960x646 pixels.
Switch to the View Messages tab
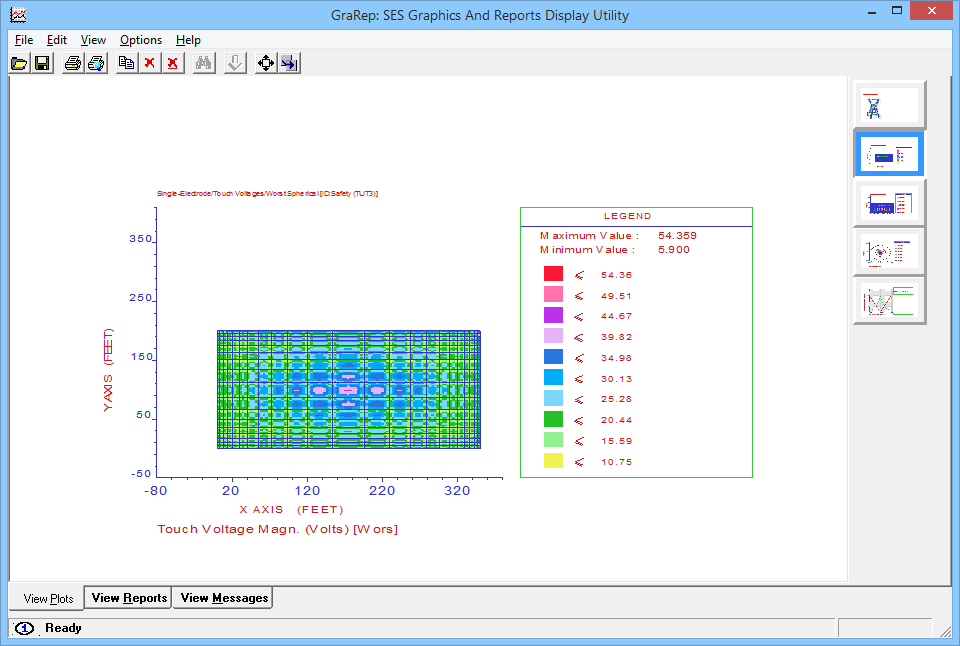click(x=223, y=598)
